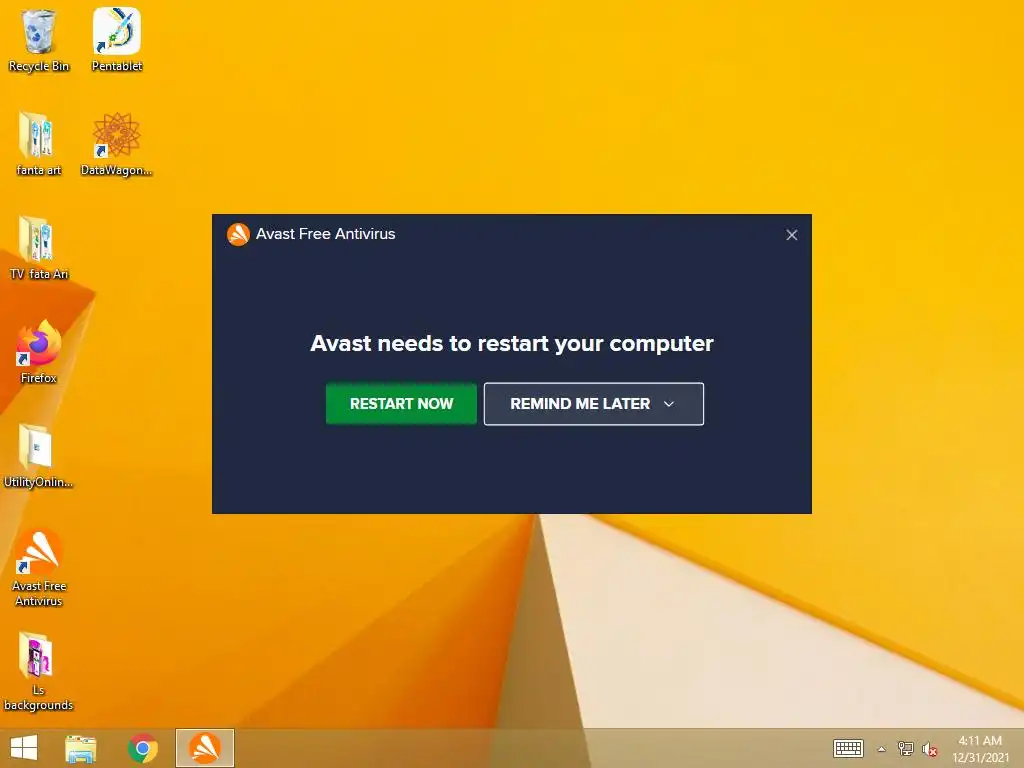Image resolution: width=1024 pixels, height=768 pixels.
Task: Select the Ls backgrounds folder
Action: tap(38, 671)
